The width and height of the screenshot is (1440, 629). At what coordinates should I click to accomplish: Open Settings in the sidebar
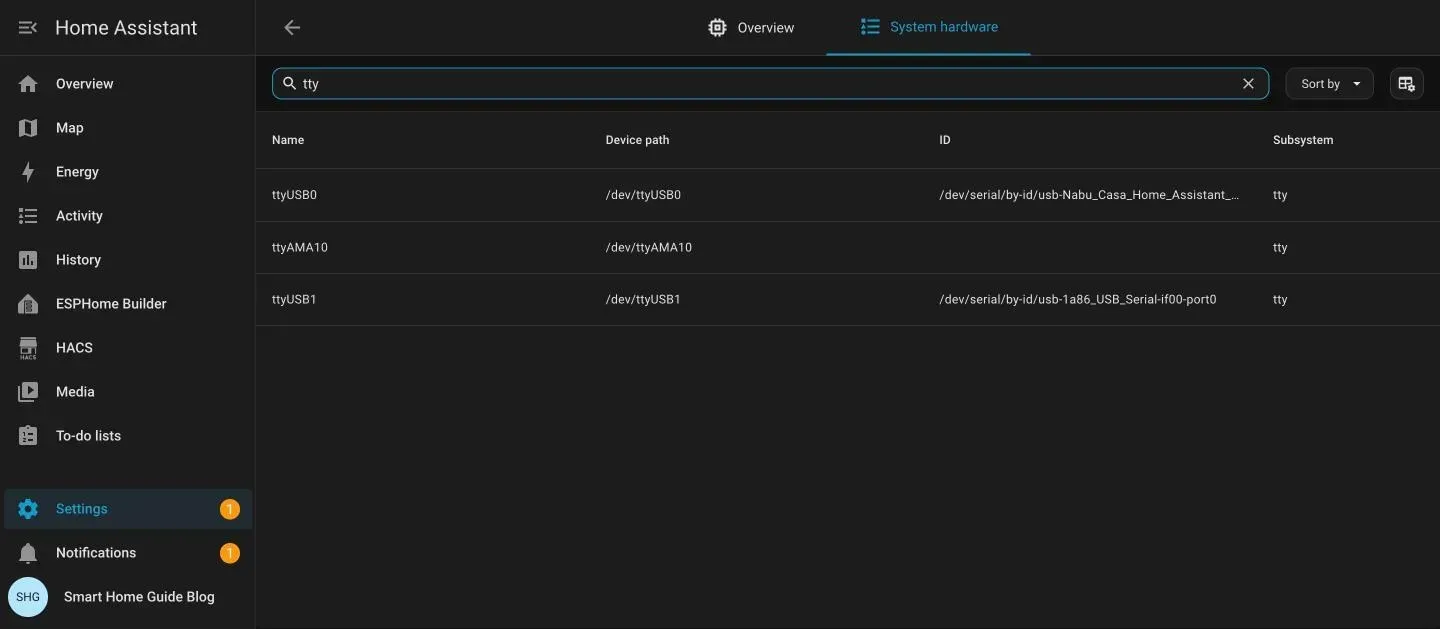coord(128,509)
